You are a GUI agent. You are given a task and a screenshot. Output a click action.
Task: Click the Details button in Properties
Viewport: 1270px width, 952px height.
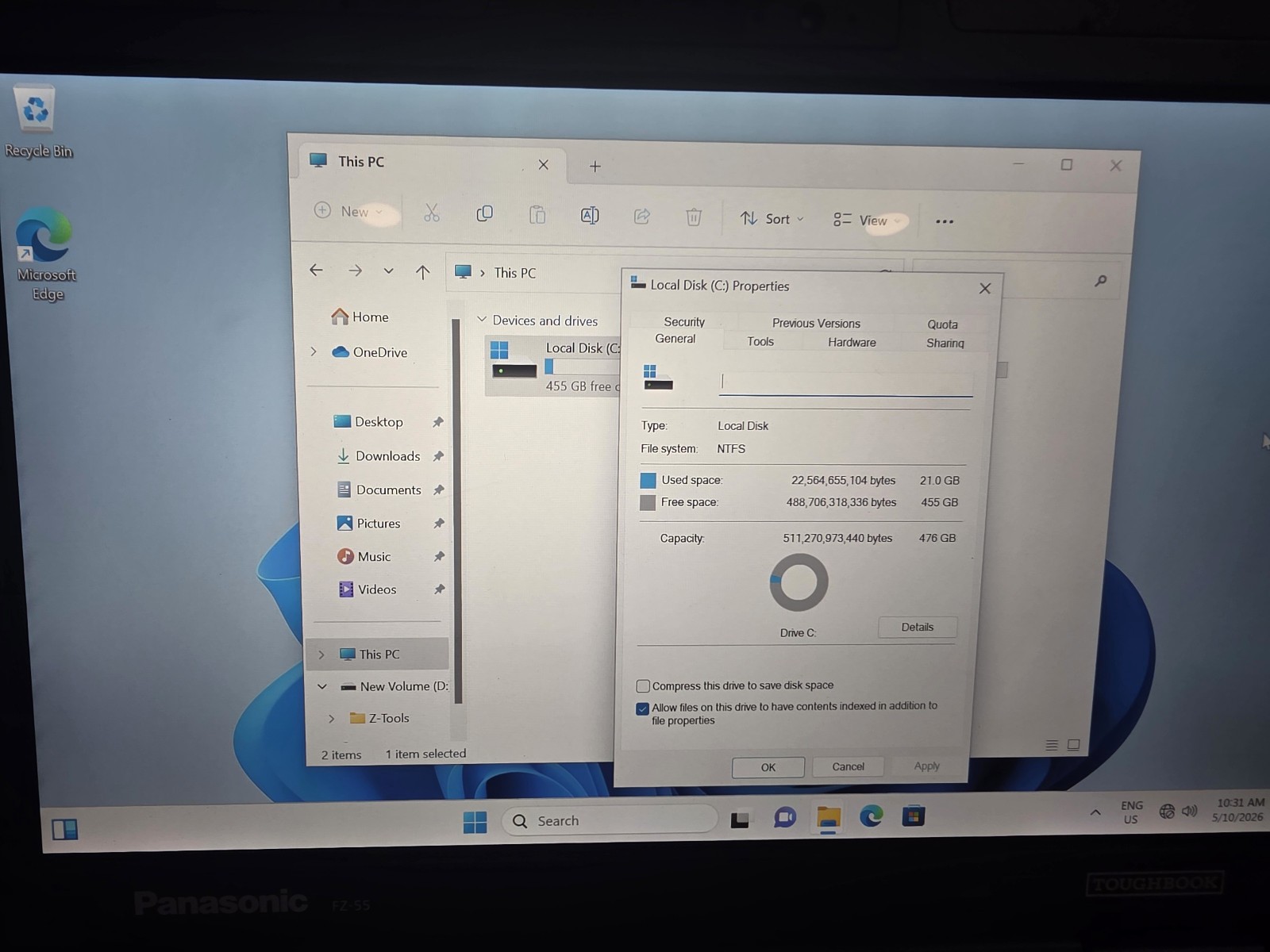(918, 627)
